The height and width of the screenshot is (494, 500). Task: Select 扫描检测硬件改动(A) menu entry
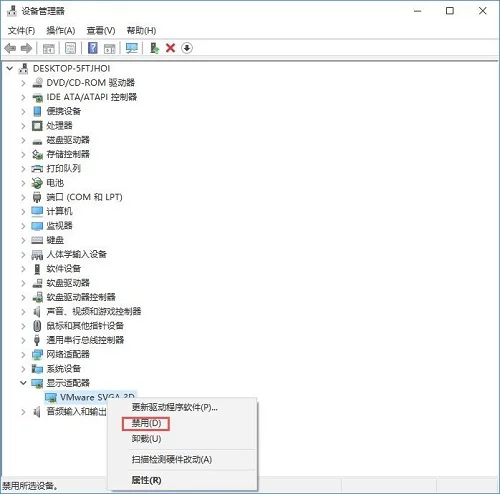[172, 459]
